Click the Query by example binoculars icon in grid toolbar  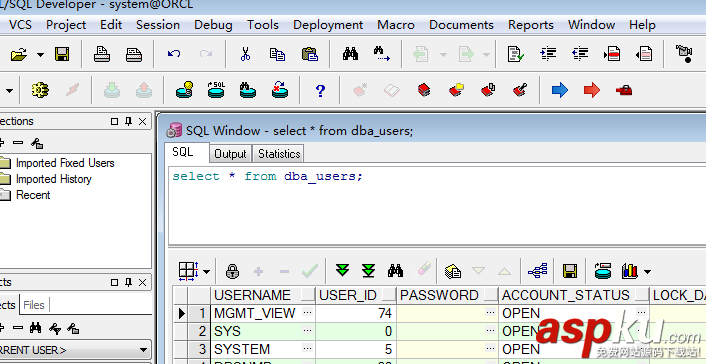coord(395,271)
